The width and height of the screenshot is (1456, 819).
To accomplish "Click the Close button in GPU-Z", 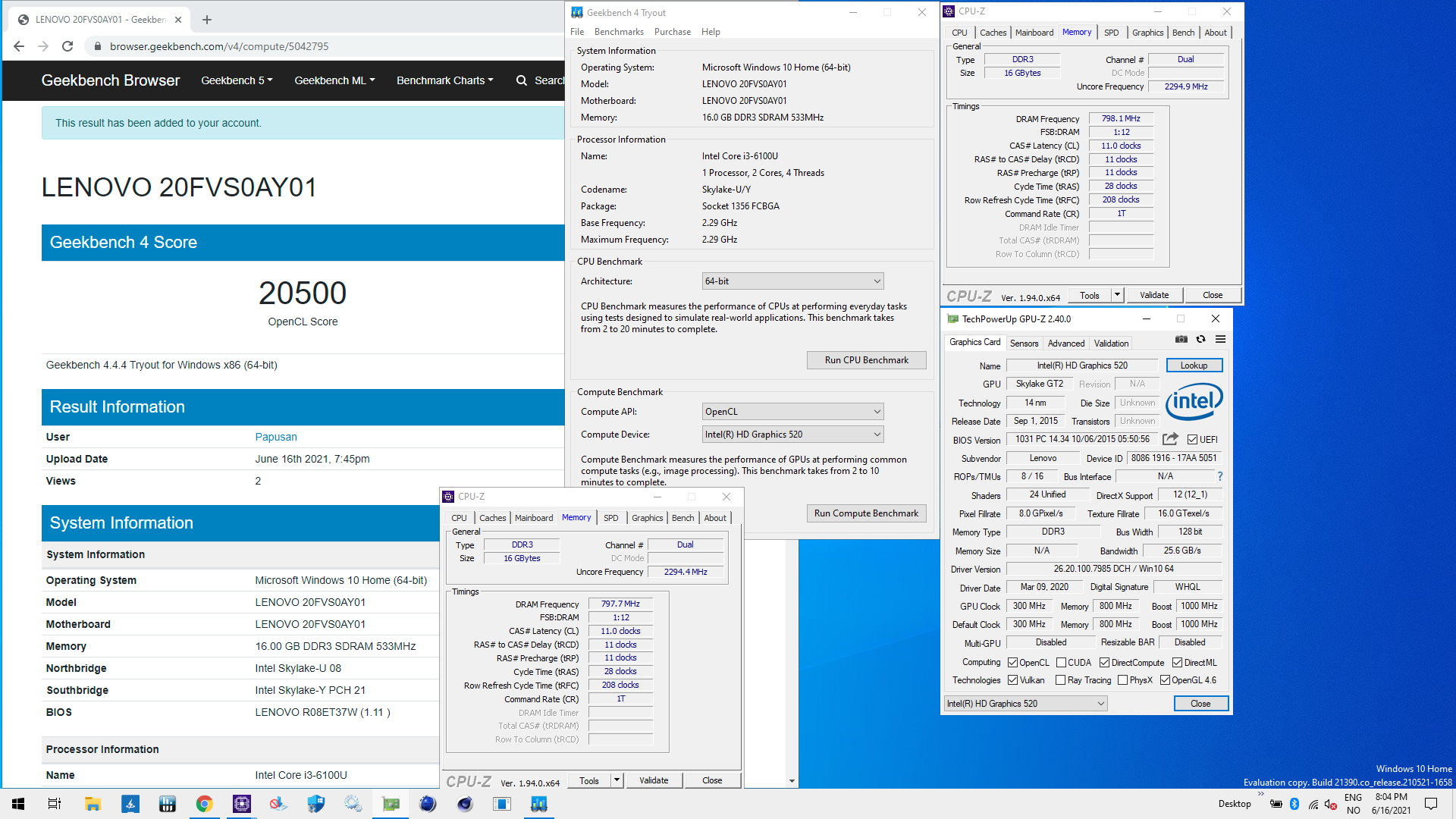I will [x=1200, y=704].
